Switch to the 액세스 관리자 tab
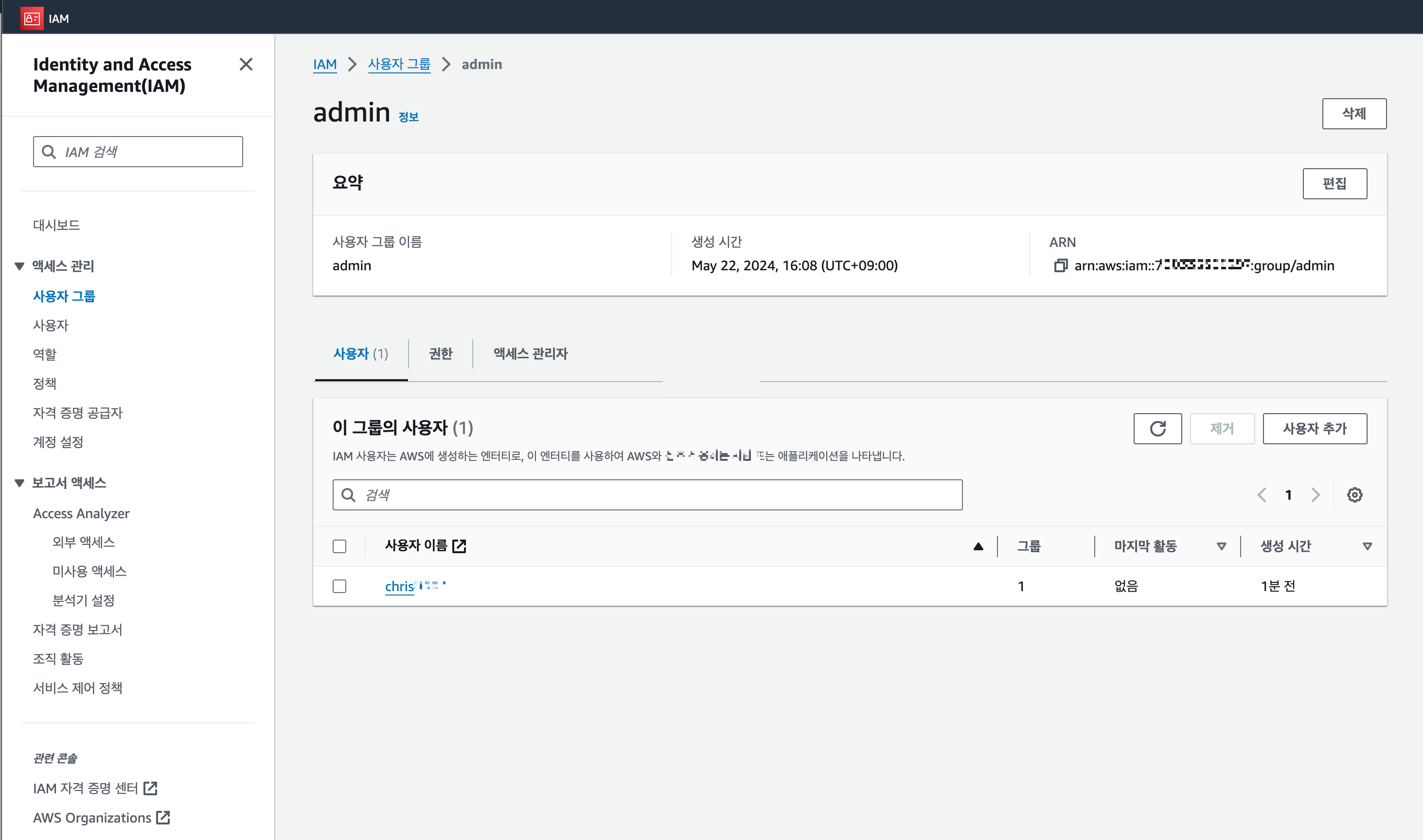Screen dimensions: 1423x840 [530, 354]
